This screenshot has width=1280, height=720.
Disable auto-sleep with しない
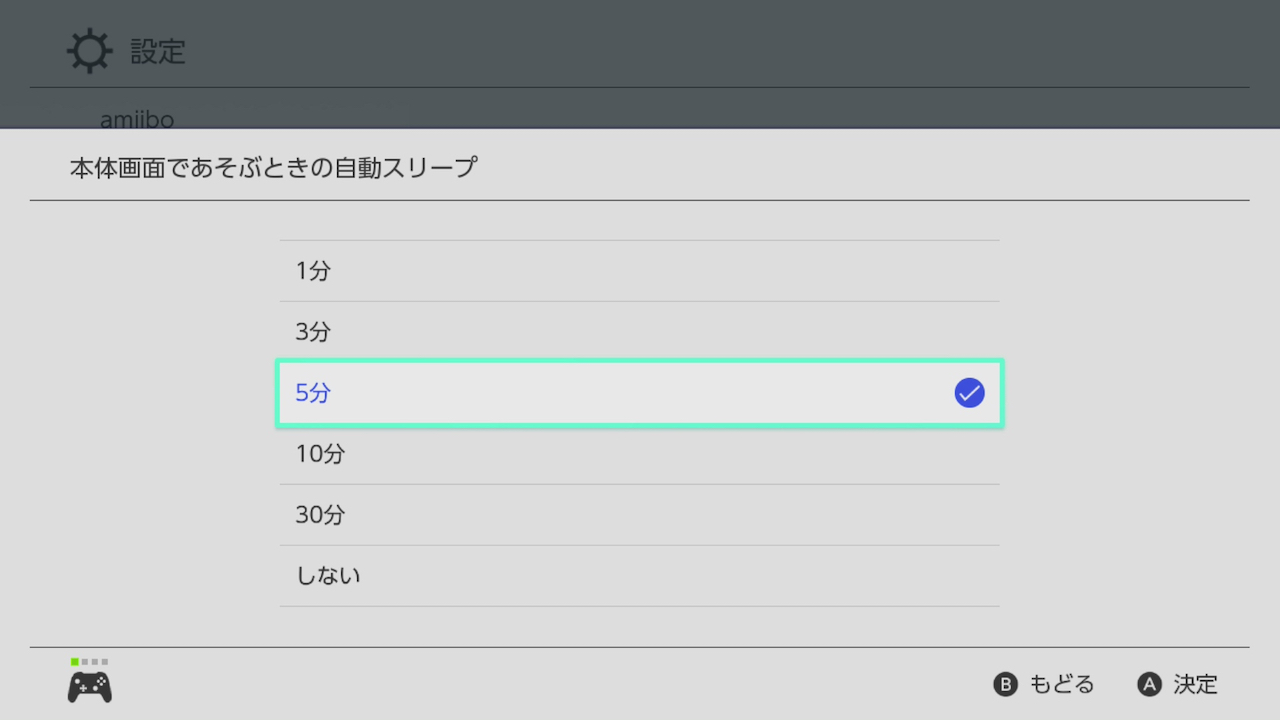[640, 576]
